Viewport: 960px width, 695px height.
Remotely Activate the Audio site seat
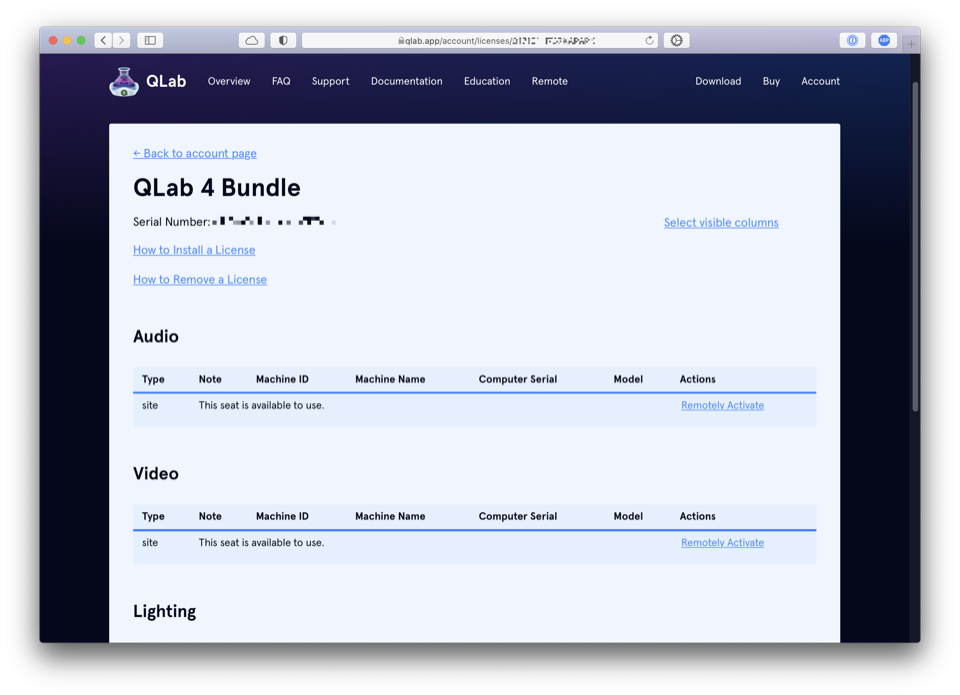click(x=722, y=406)
